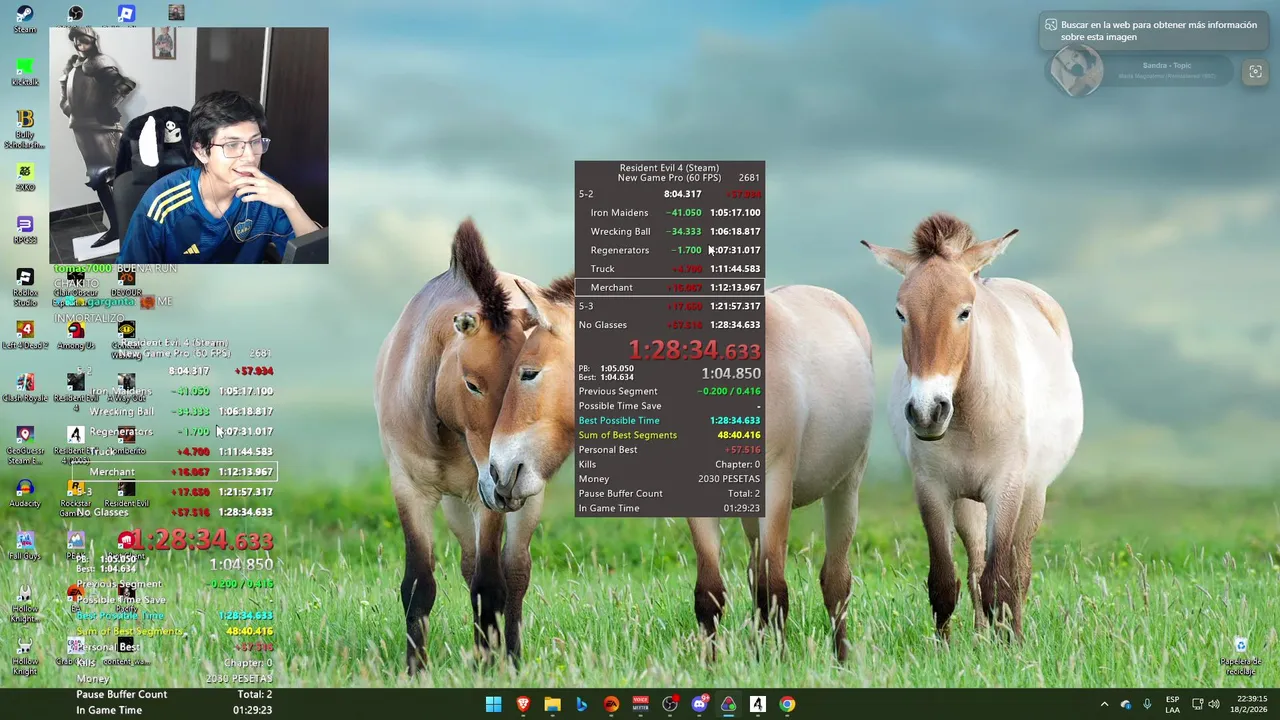The image size is (1280, 720).
Task: Open the OBS Studio desktop shortcut
Action: (75, 13)
